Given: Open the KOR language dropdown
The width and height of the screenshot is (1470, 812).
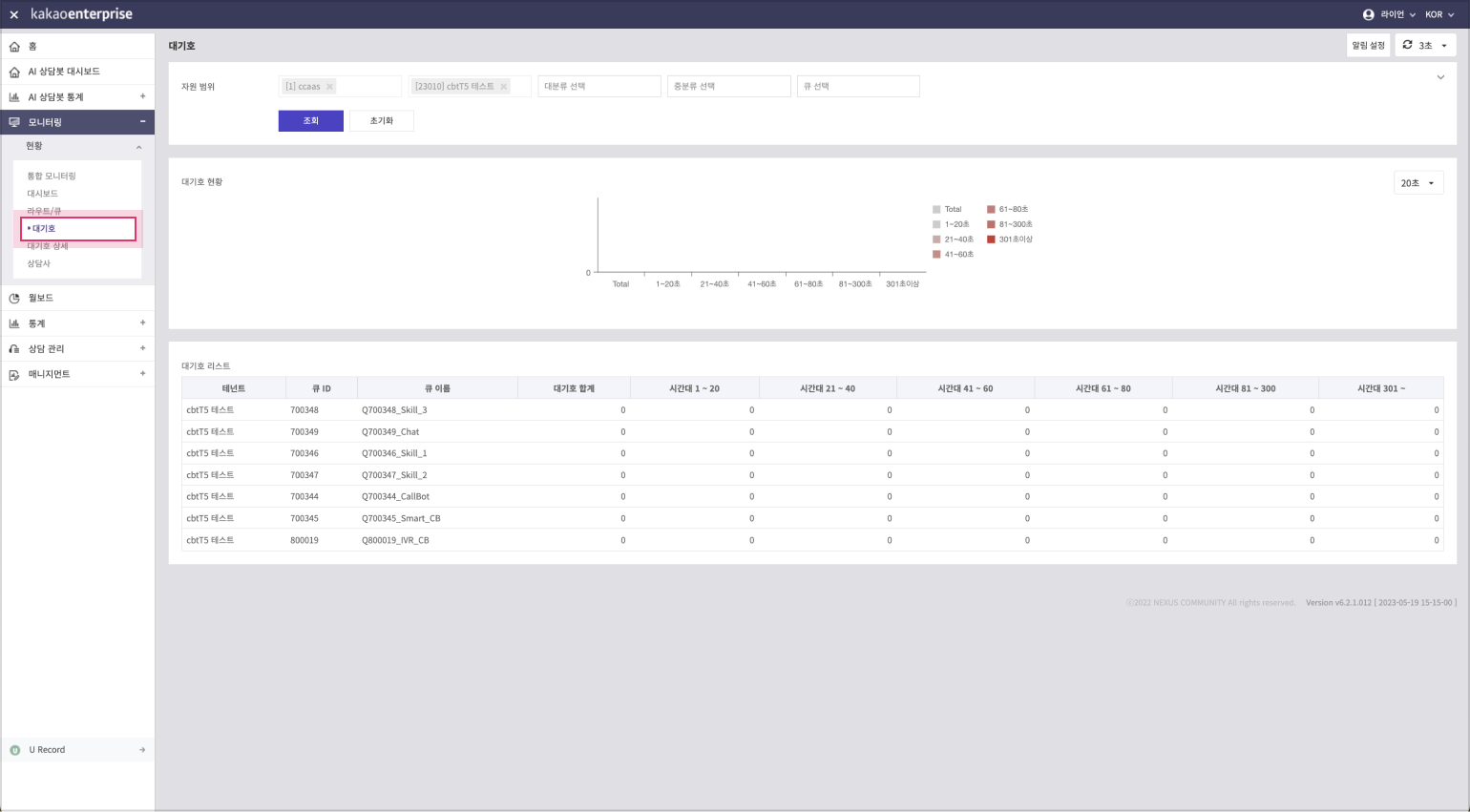Looking at the screenshot, I should [1434, 15].
